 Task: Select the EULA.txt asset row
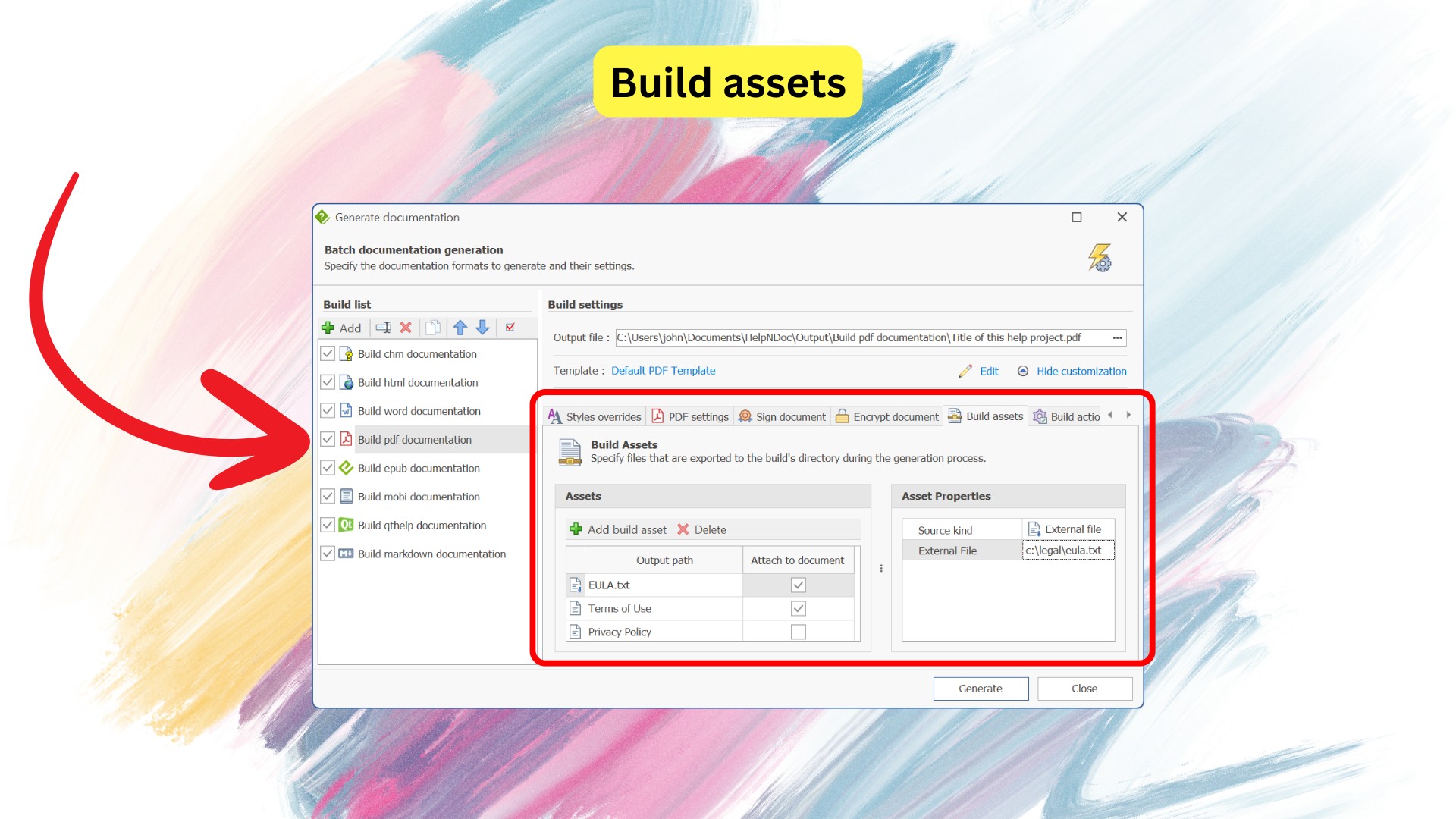click(x=711, y=585)
